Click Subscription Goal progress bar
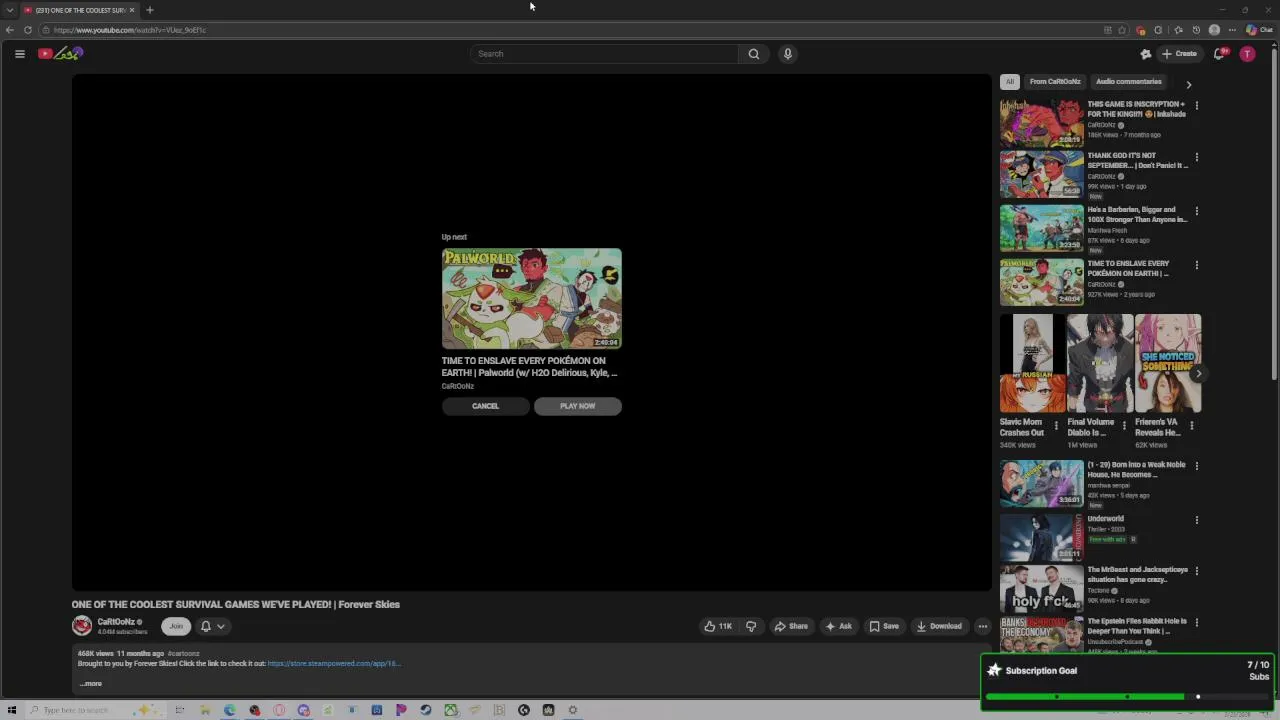This screenshot has height=720, width=1280. coord(1128,696)
